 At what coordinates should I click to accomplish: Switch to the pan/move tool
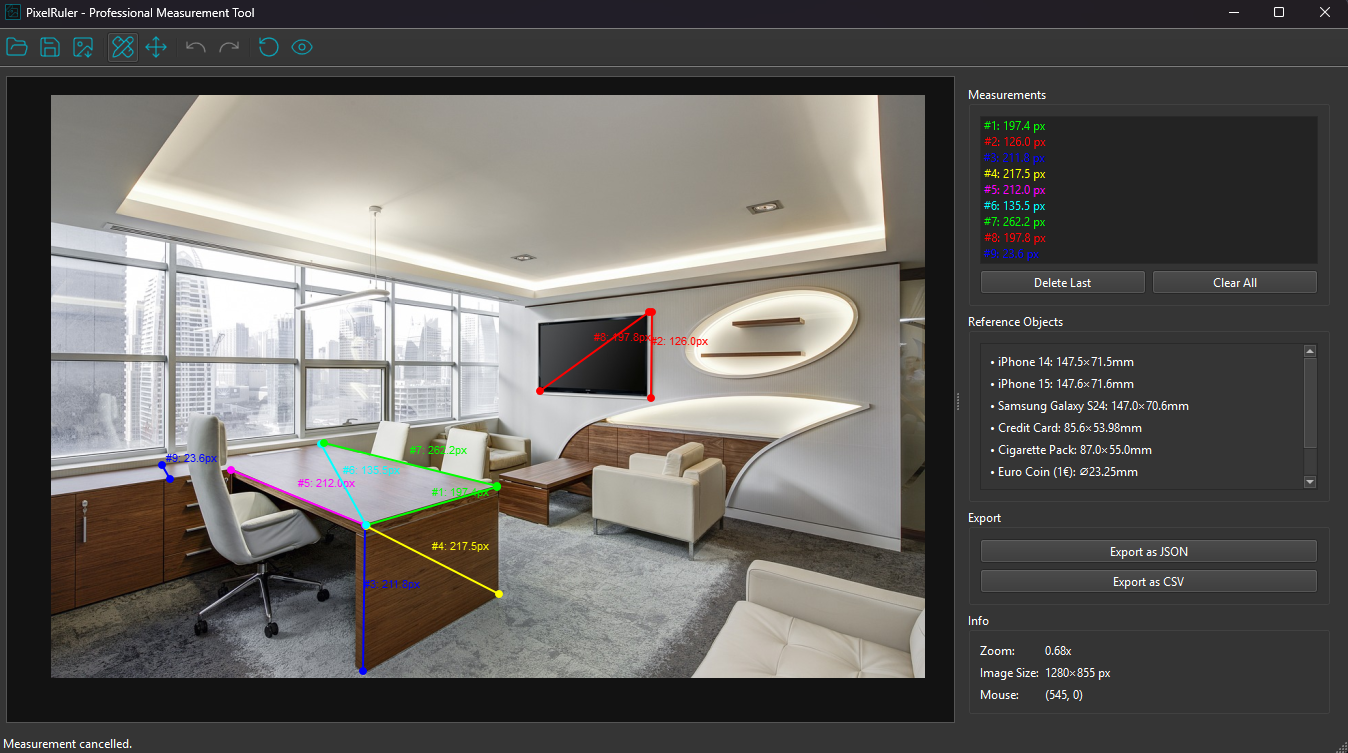click(x=156, y=46)
